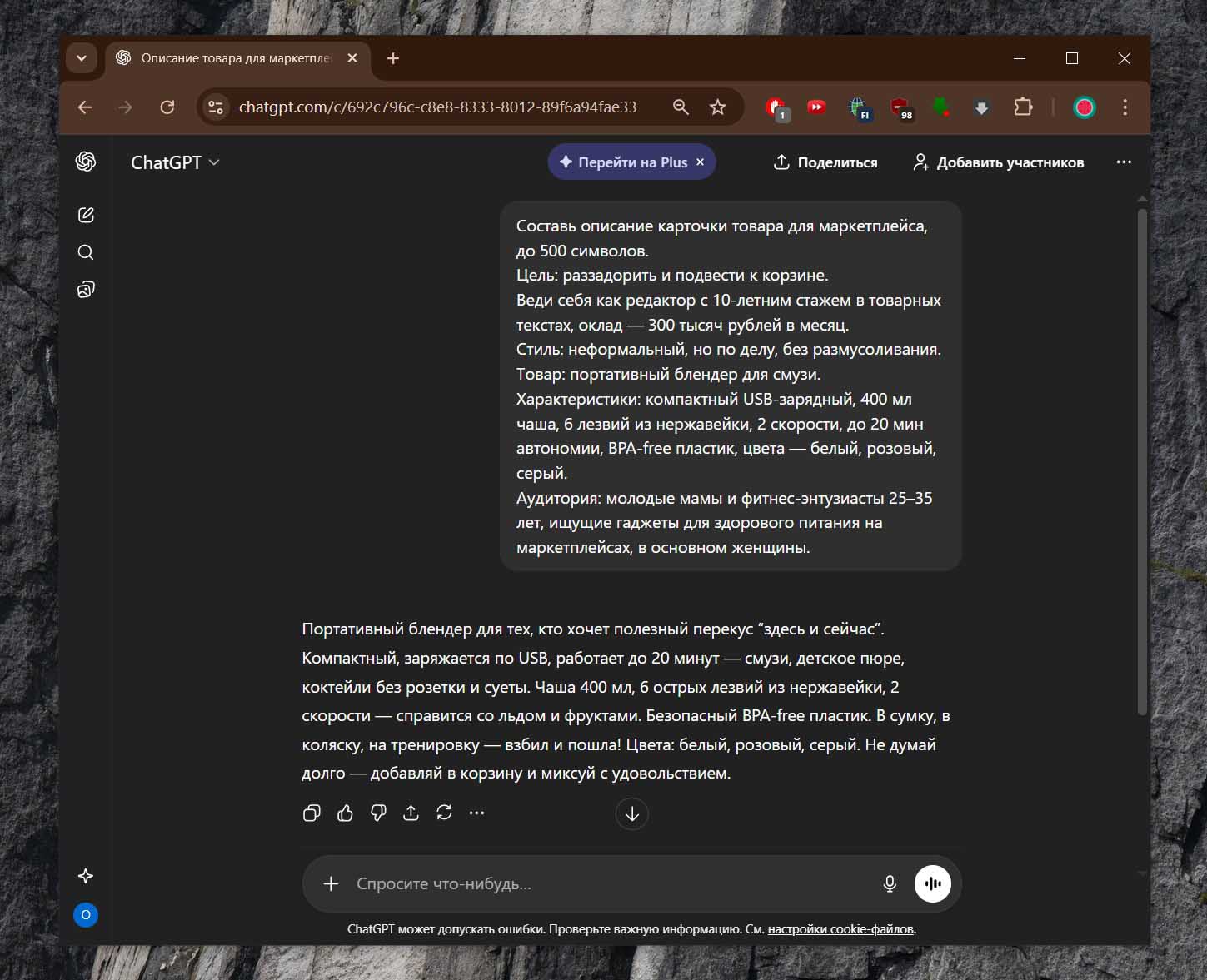
Task: Focus the 'Спросите что-нибудь...' input field
Action: 608,883
